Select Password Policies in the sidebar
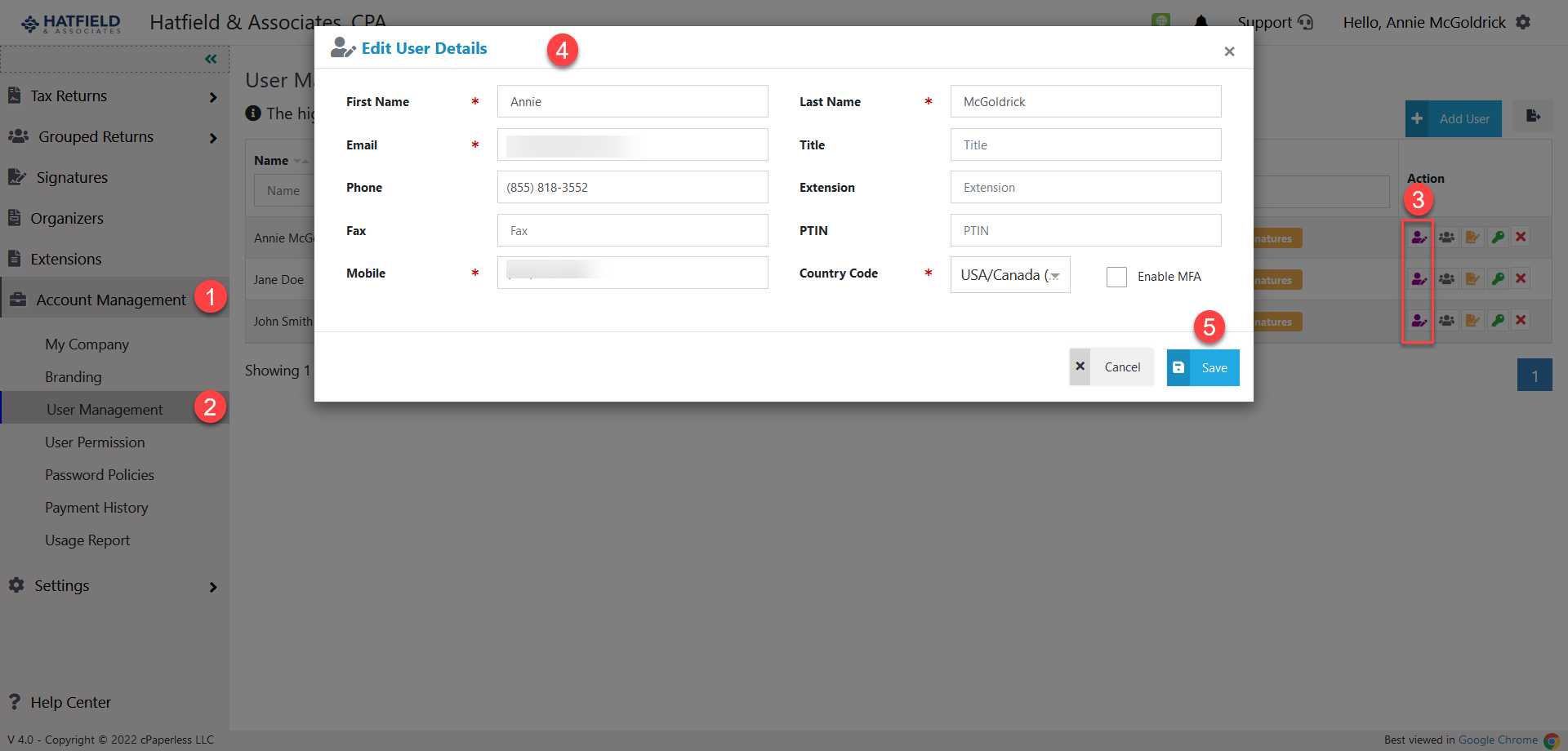Image resolution: width=1568 pixels, height=751 pixels. [x=99, y=474]
